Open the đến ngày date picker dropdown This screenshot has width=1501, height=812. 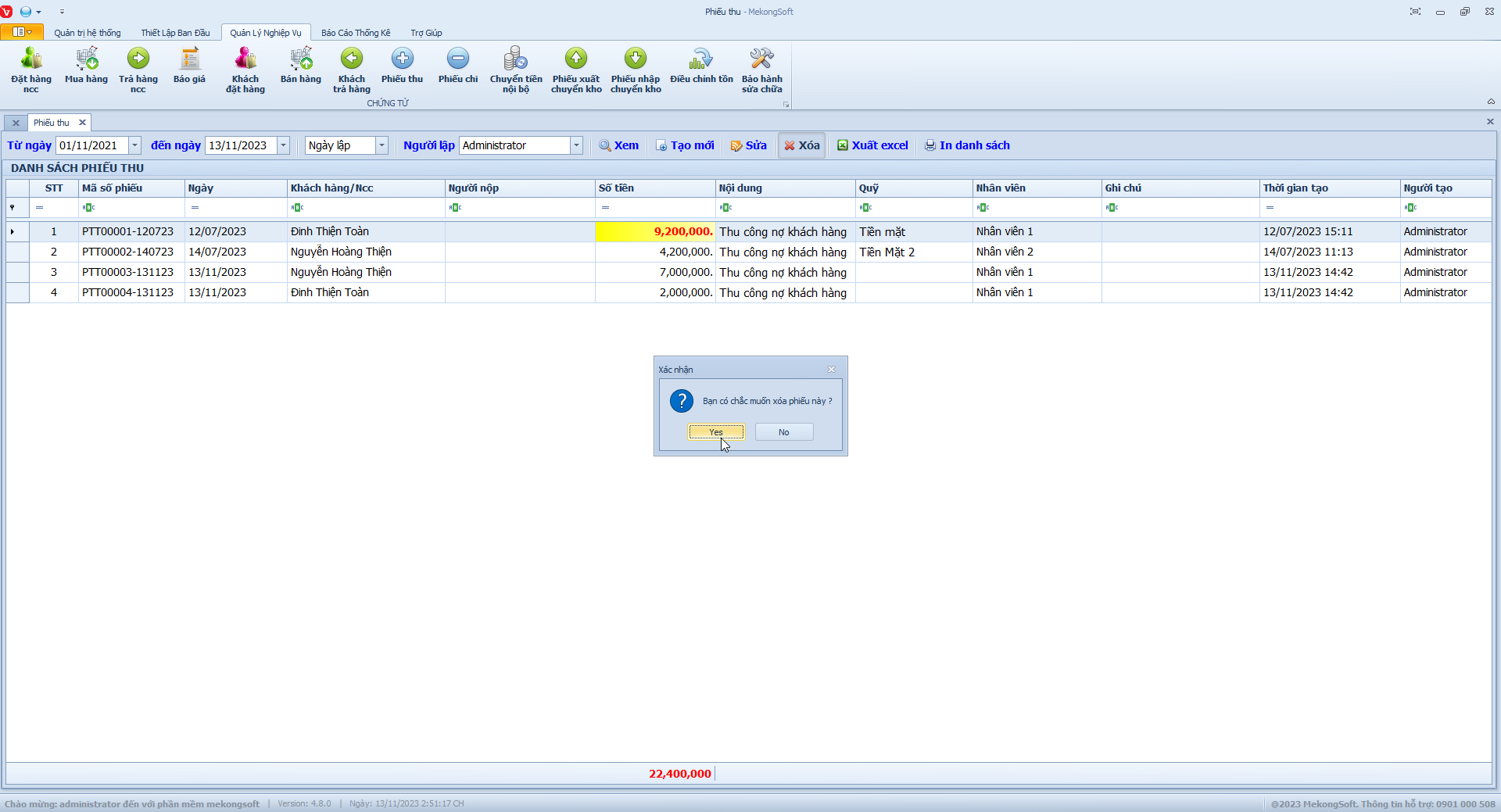(284, 145)
